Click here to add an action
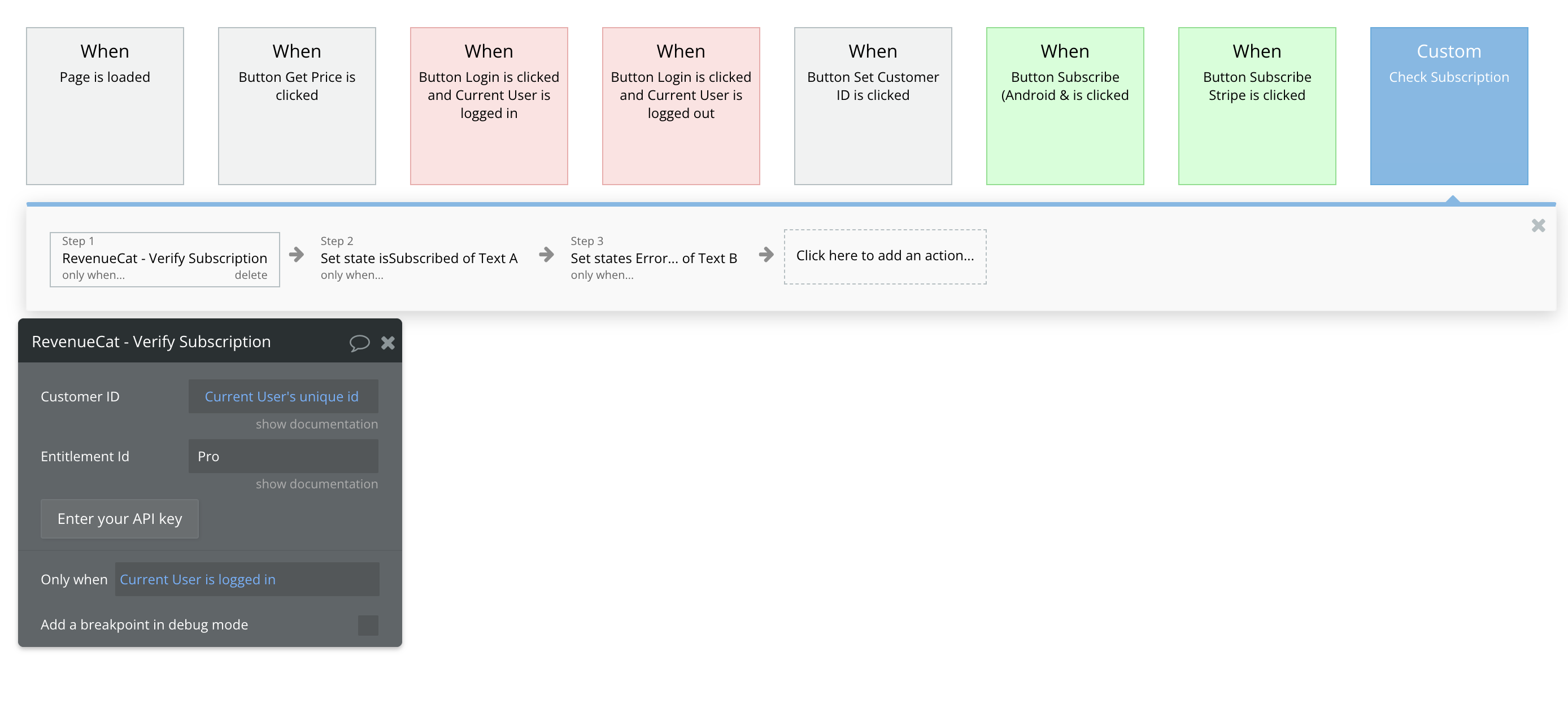 click(x=885, y=256)
